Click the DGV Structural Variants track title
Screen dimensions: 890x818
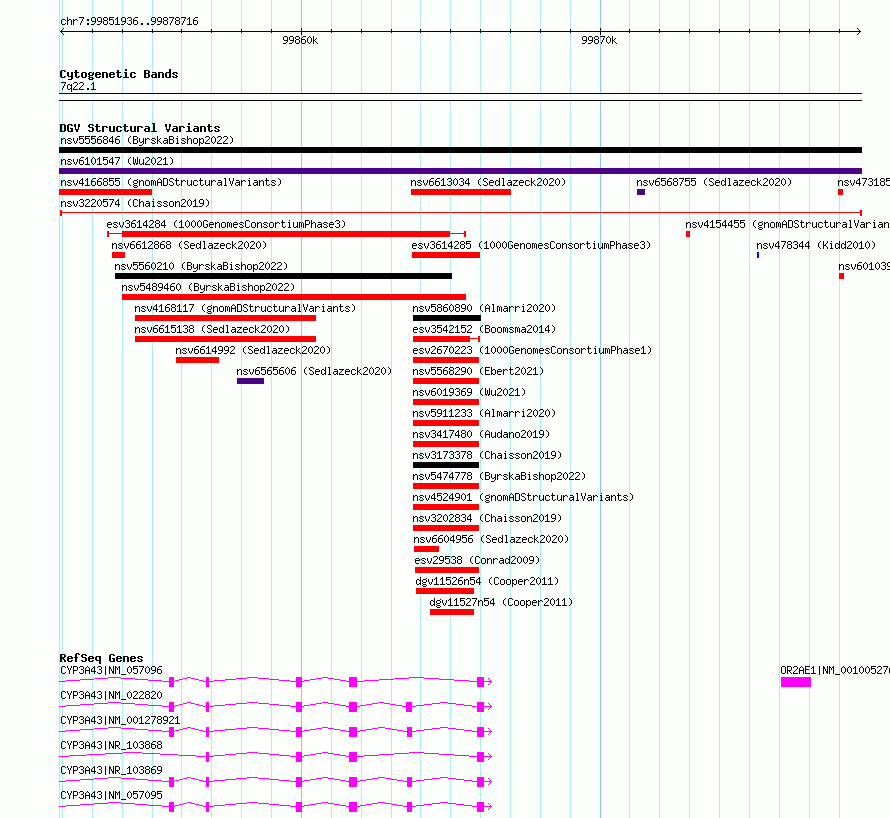[140, 128]
